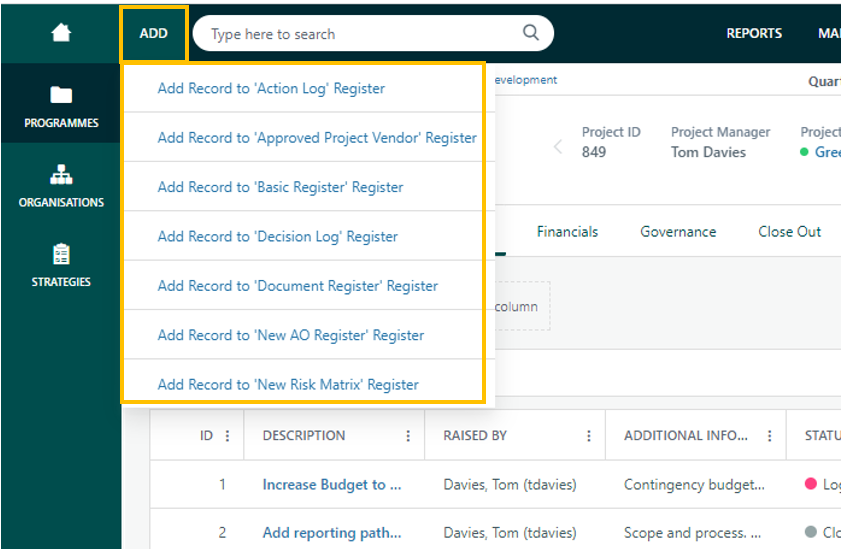Open the 'Add reporting path...' record
This screenshot has height=549, width=841.
pos(331,533)
